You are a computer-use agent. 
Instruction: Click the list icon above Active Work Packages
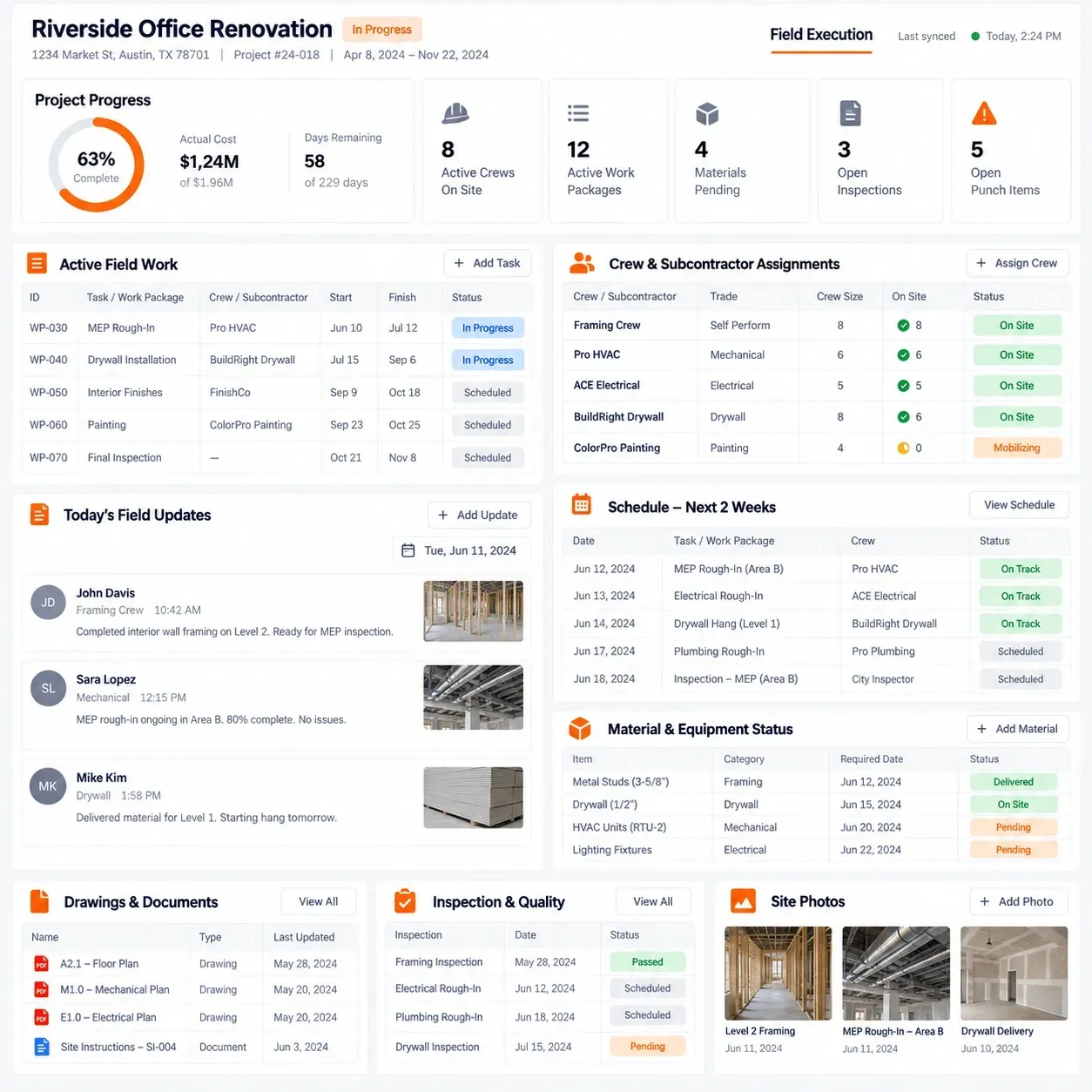tap(578, 113)
